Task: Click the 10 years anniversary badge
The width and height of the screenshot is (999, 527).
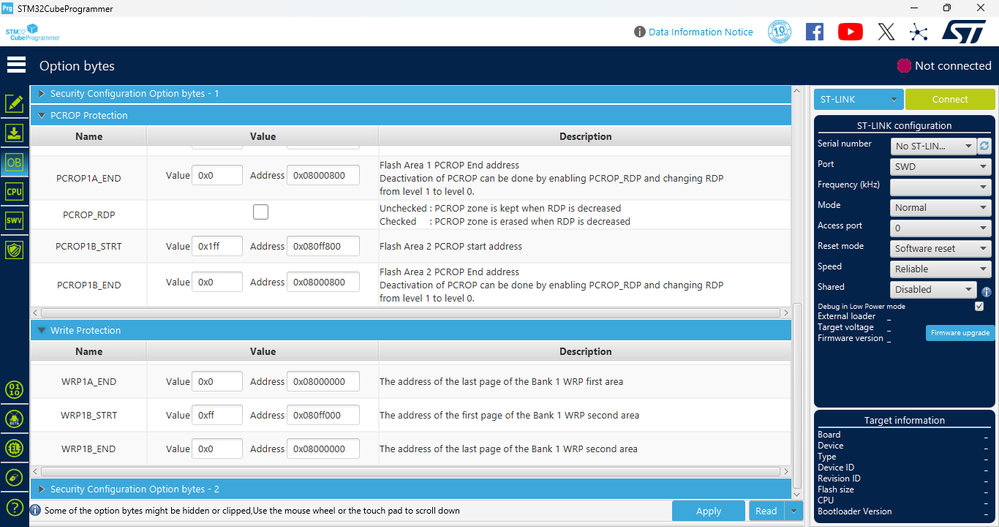Action: click(x=779, y=32)
